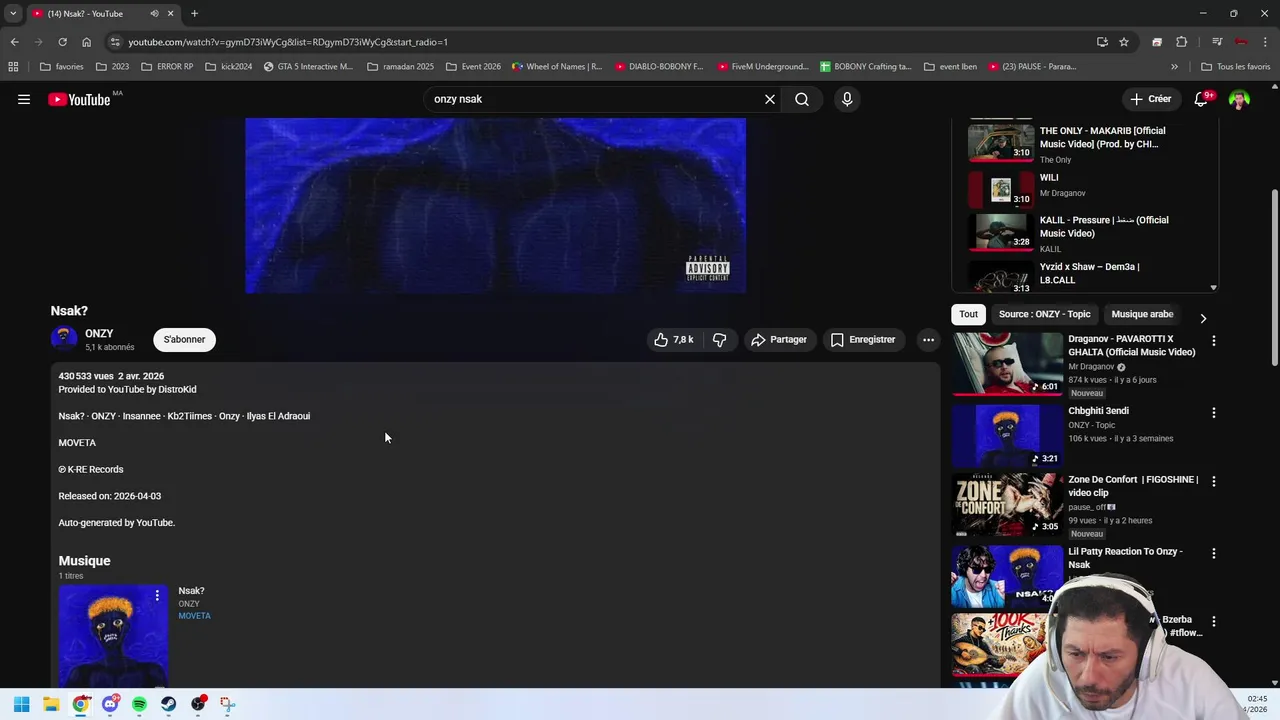Viewport: 1280px width, 720px height.
Task: Share the video via Partager
Action: coord(779,340)
